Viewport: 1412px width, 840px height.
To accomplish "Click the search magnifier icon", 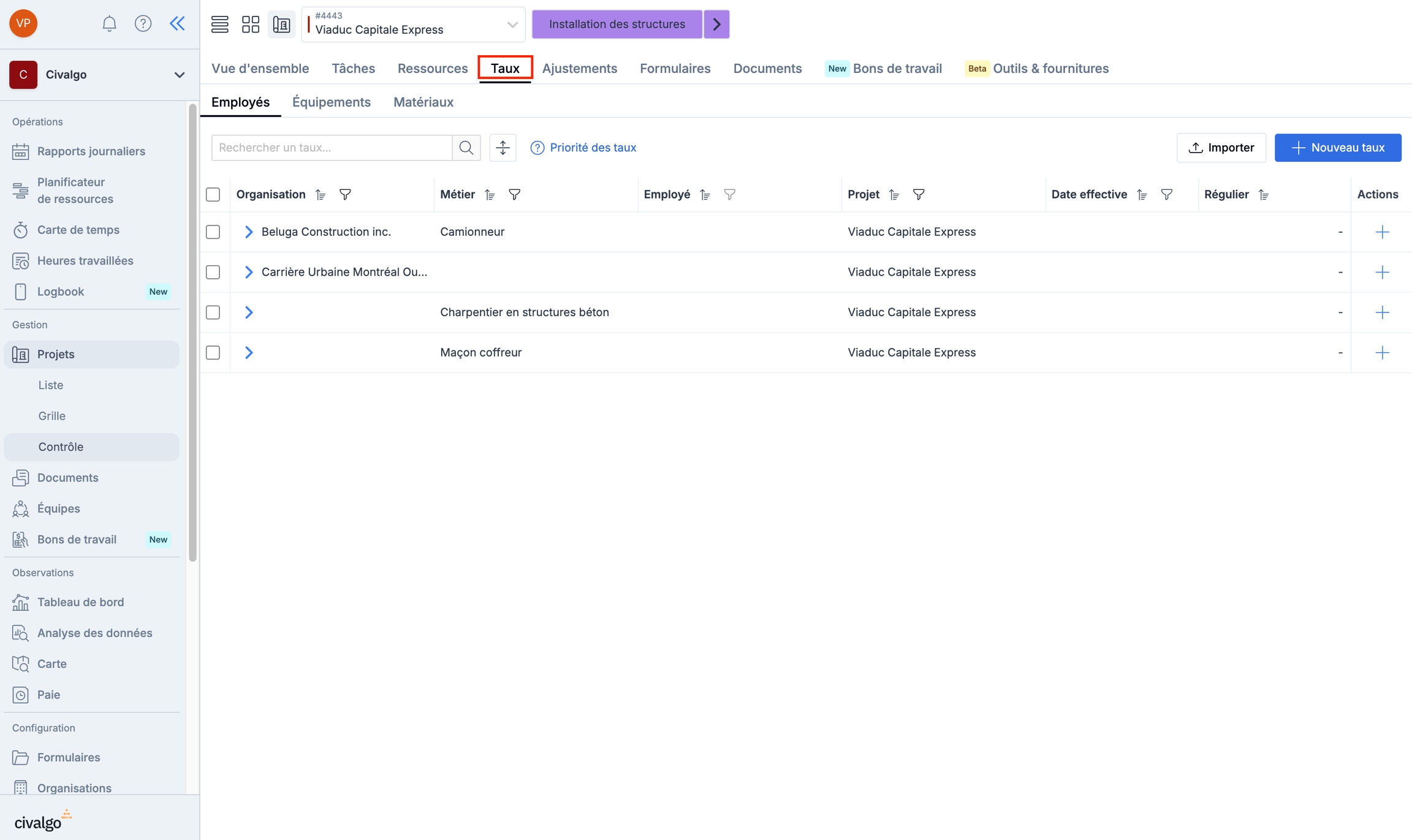I will tap(466, 148).
